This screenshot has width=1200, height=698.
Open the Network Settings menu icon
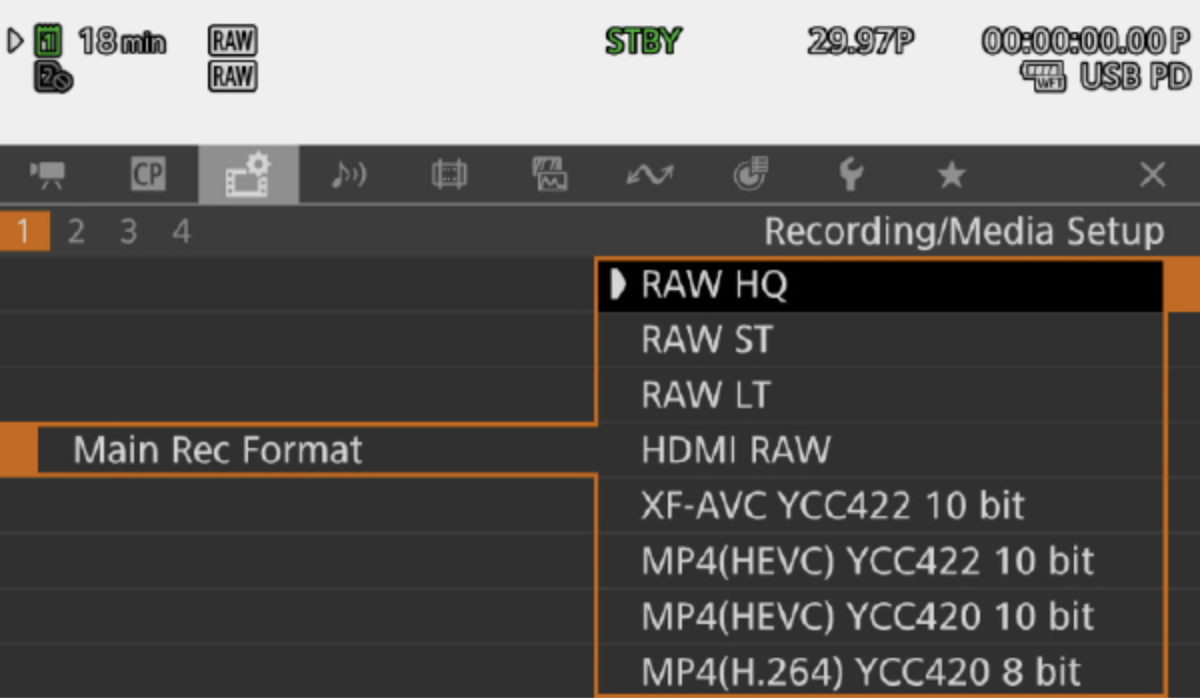click(x=650, y=176)
